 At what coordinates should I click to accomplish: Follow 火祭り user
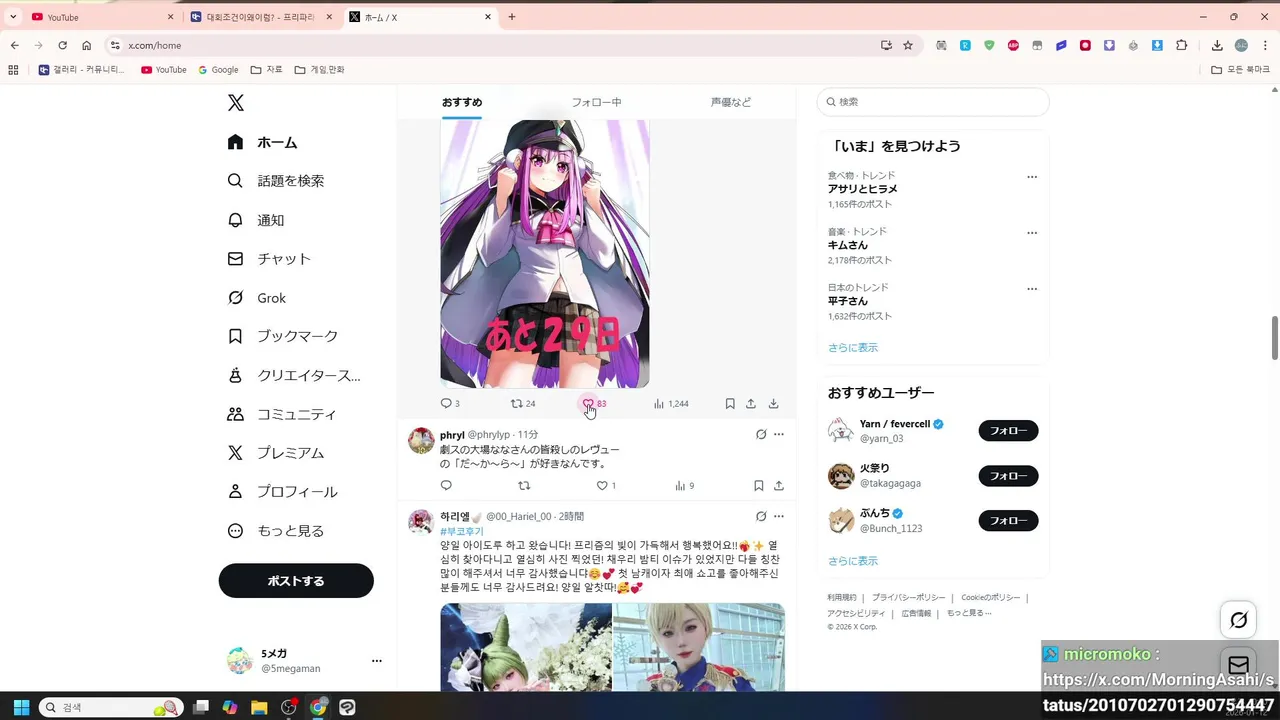1008,476
